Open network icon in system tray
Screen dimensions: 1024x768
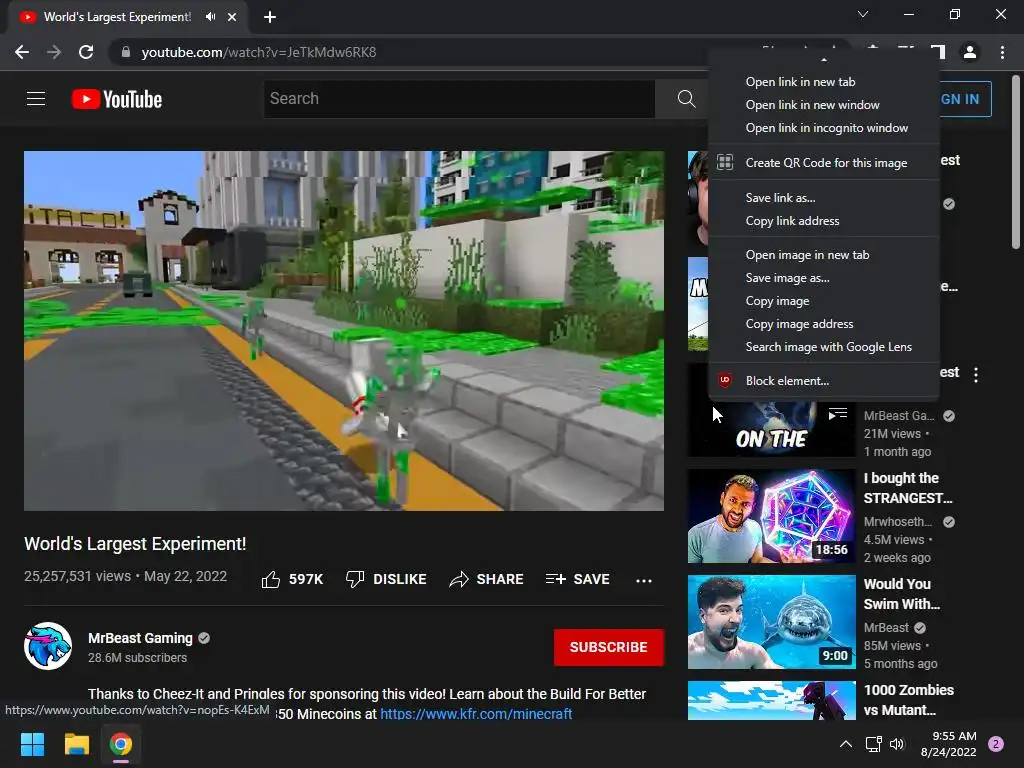pos(874,744)
